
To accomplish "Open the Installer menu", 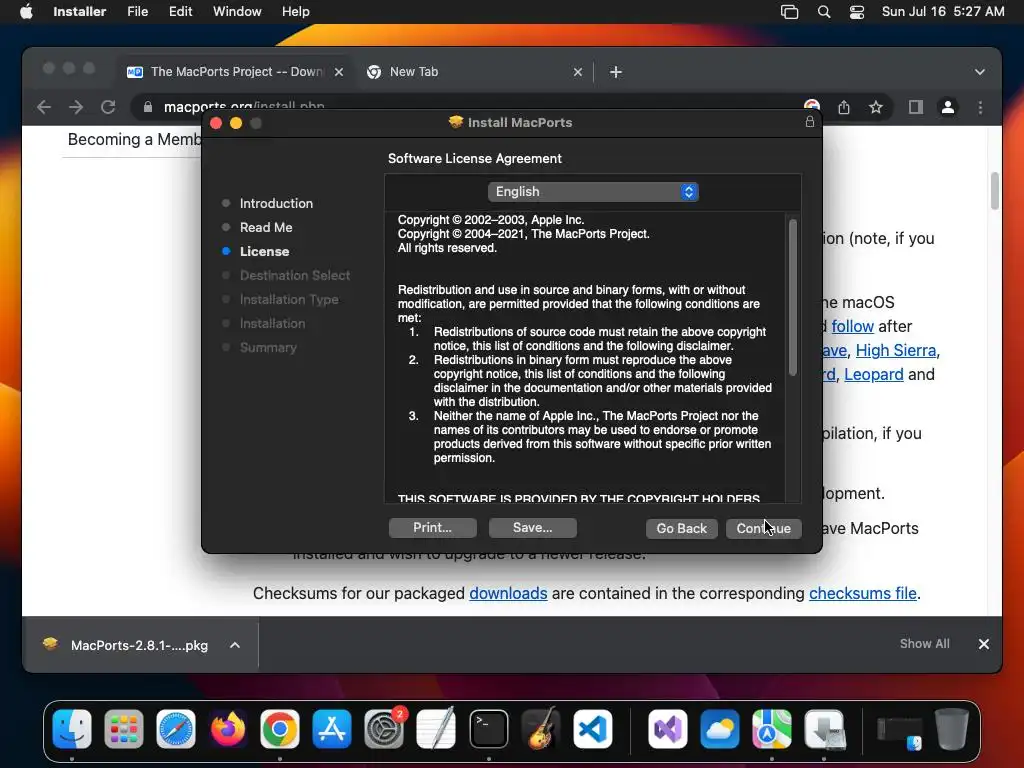I will pos(80,12).
